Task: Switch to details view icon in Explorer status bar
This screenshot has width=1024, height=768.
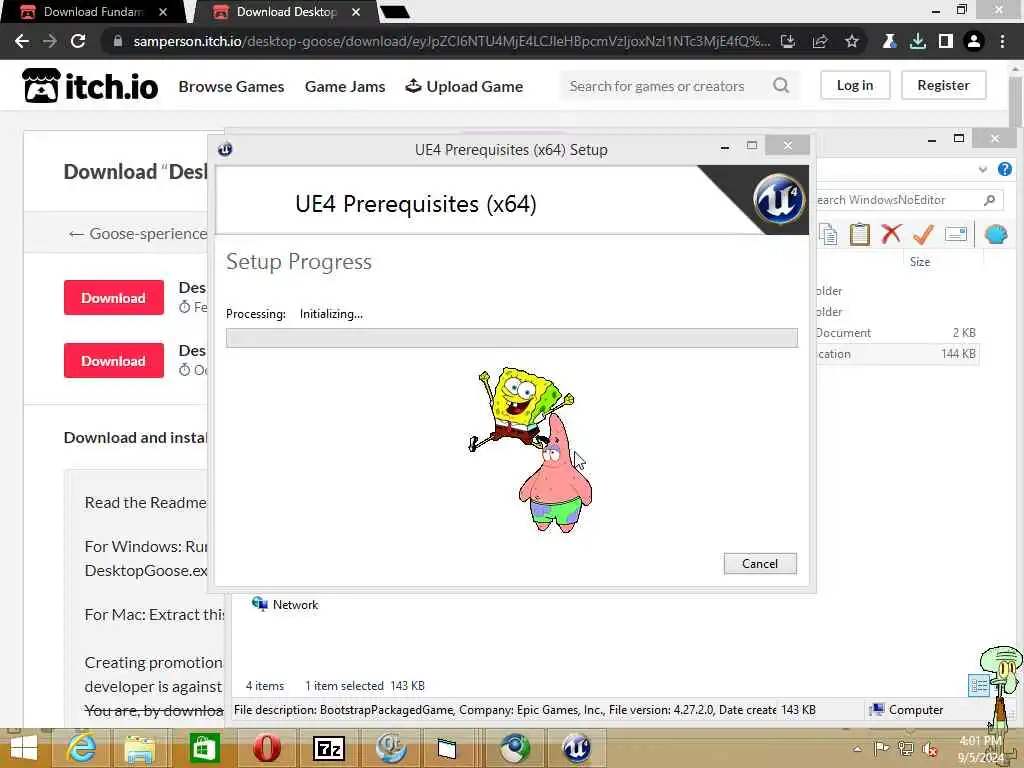Action: point(978,685)
